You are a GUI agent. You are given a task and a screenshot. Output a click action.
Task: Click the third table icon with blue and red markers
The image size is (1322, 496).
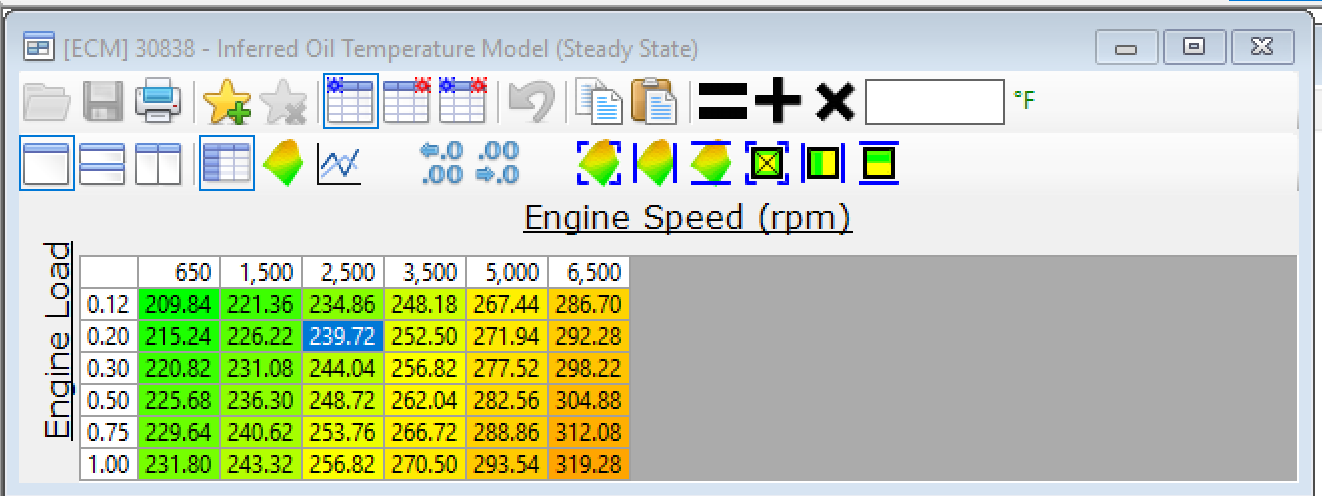463,101
